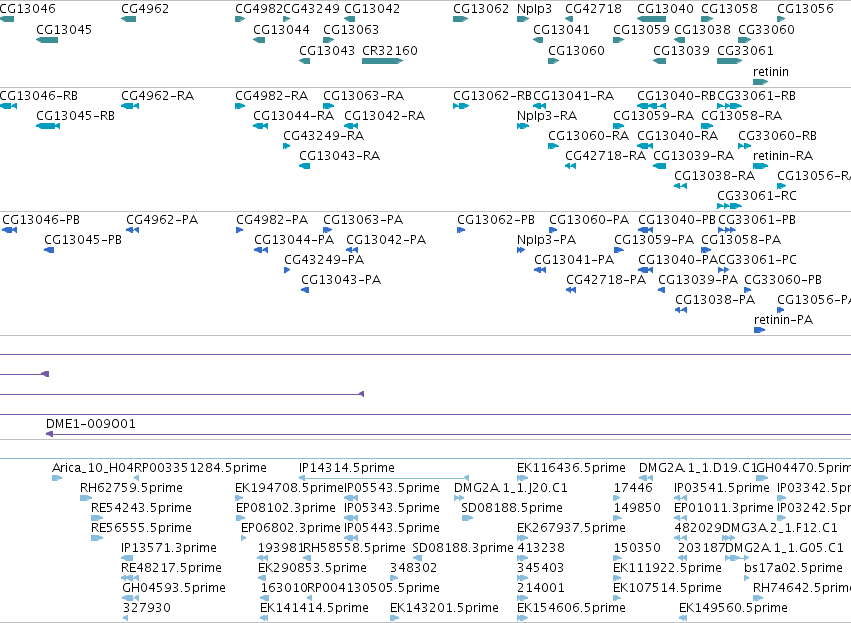Select the retinin-RA transcript label
The width and height of the screenshot is (851, 623).
point(783,156)
